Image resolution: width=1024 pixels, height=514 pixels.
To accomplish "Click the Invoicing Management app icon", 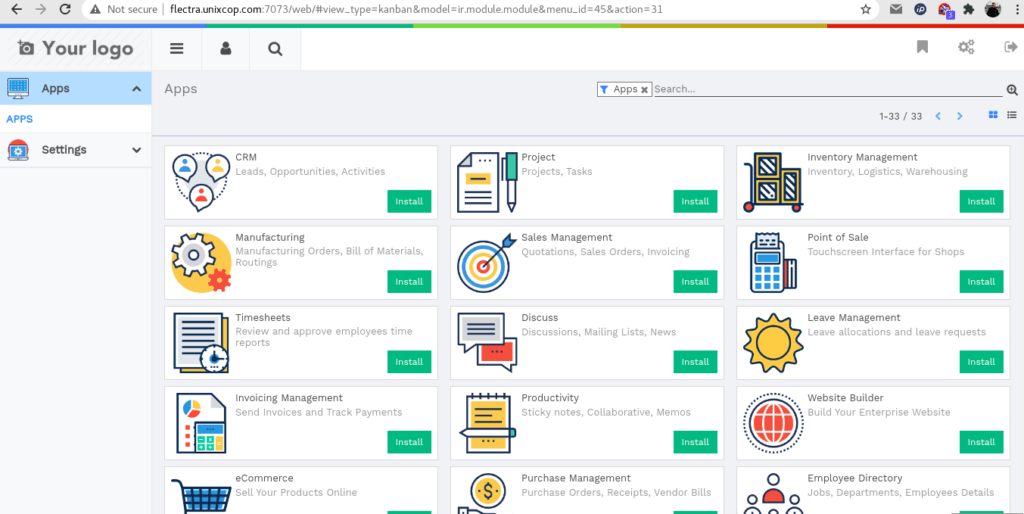I will tap(201, 423).
